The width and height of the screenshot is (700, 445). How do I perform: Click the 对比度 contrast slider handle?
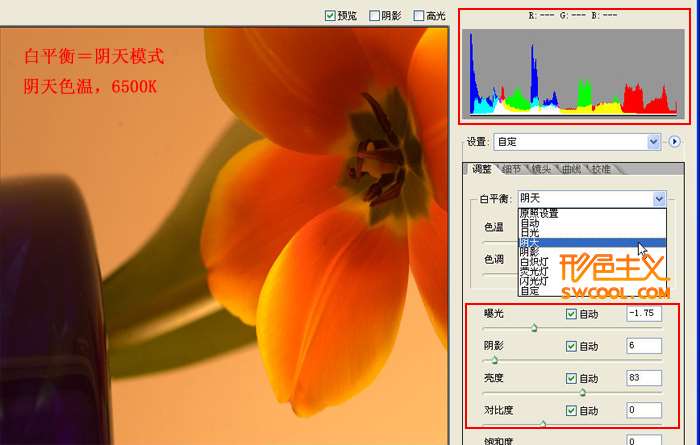[542, 424]
